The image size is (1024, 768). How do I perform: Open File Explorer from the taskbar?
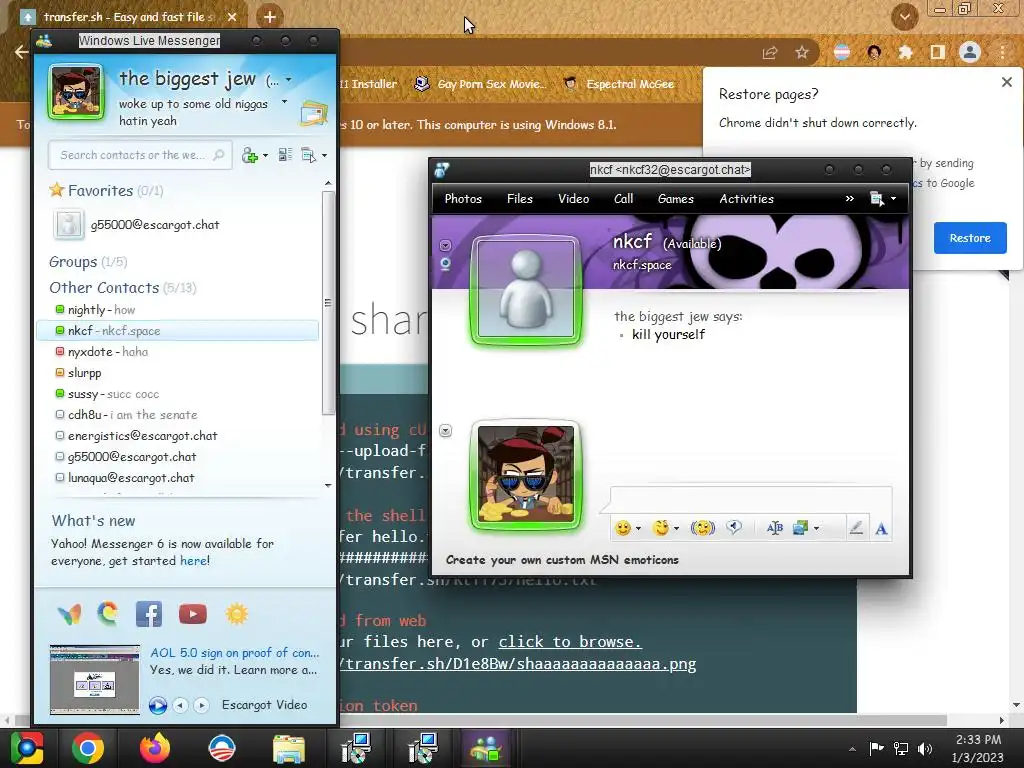coord(289,748)
